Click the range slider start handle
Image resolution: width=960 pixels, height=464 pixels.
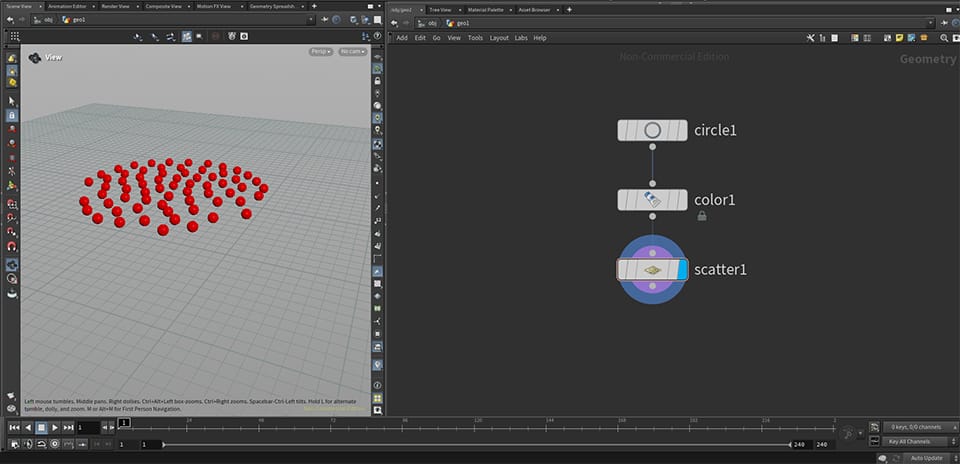coord(163,444)
